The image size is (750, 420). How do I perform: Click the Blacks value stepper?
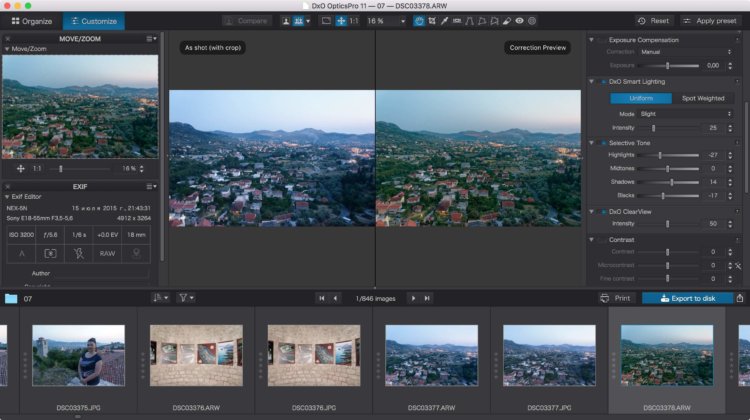(730, 196)
